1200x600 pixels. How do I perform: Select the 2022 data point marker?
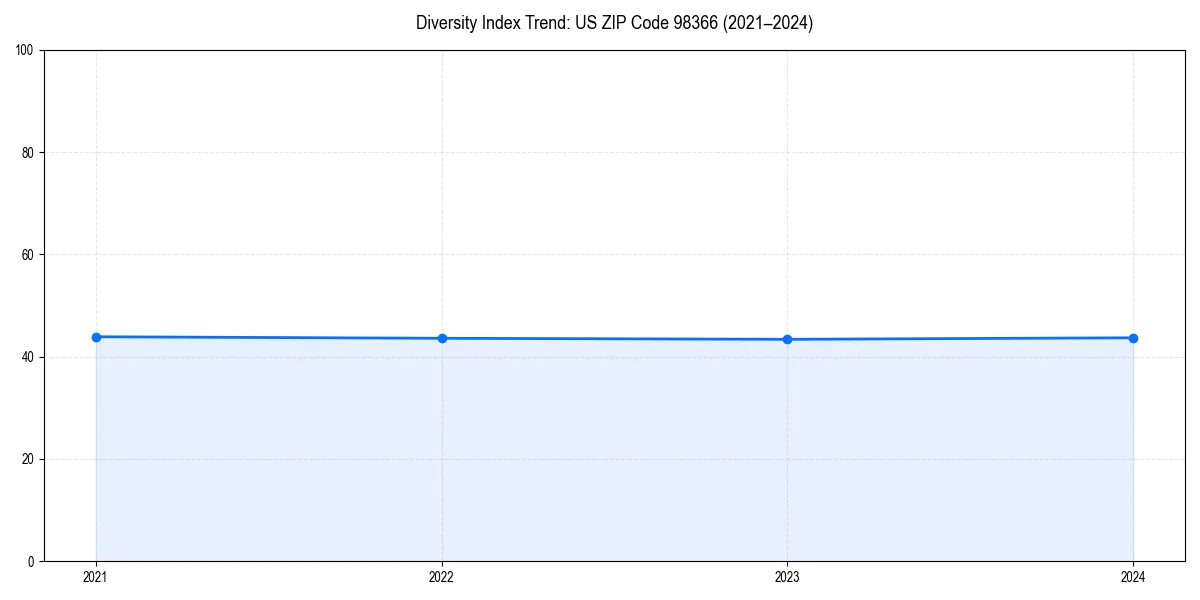click(x=441, y=338)
